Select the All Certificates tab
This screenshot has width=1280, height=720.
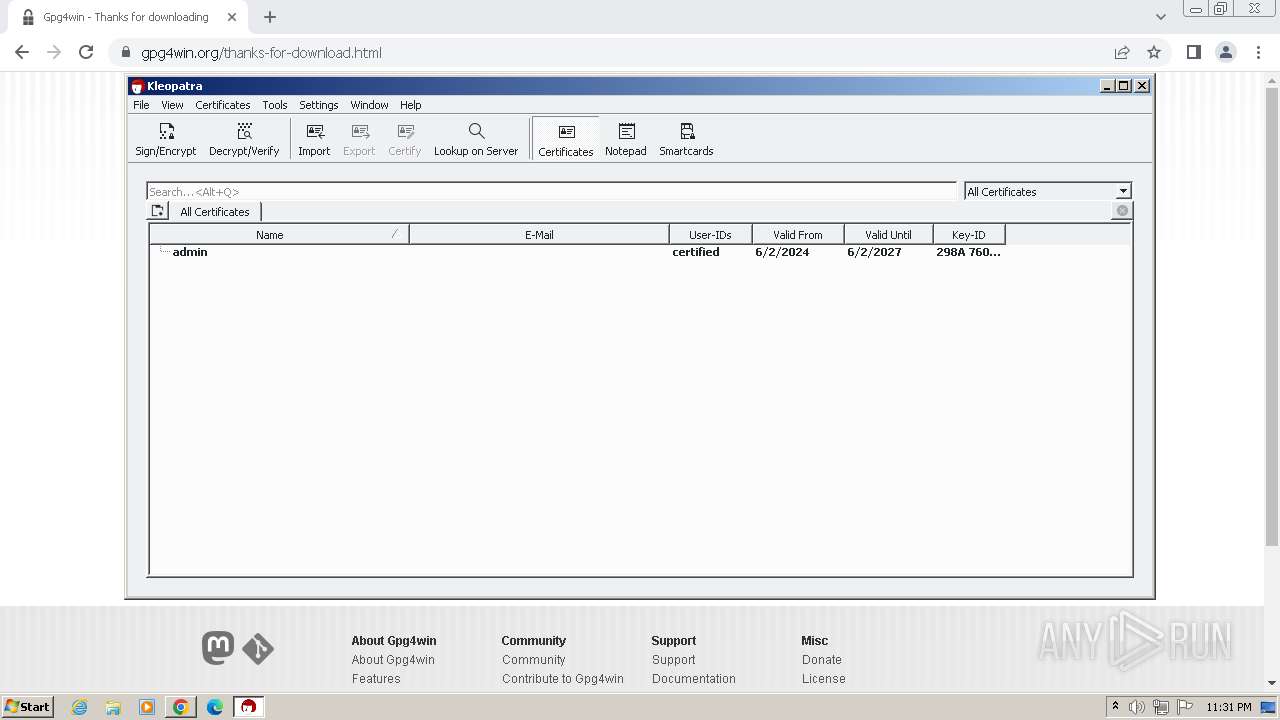(x=215, y=211)
